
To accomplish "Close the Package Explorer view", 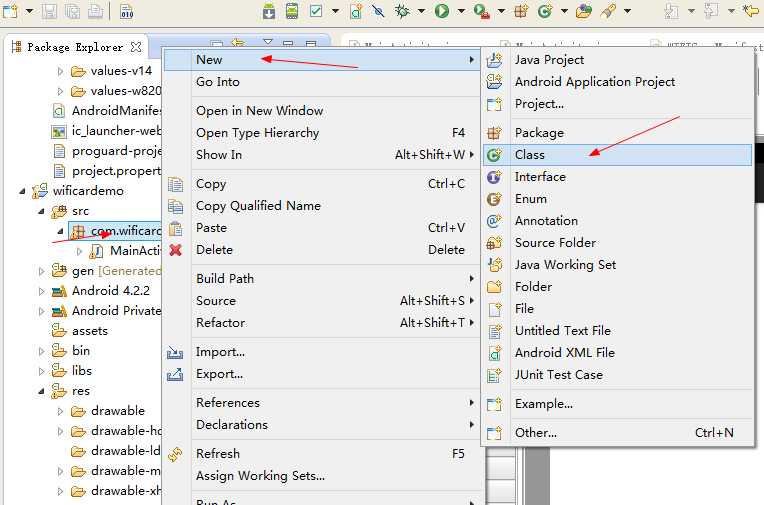I will [x=136, y=47].
